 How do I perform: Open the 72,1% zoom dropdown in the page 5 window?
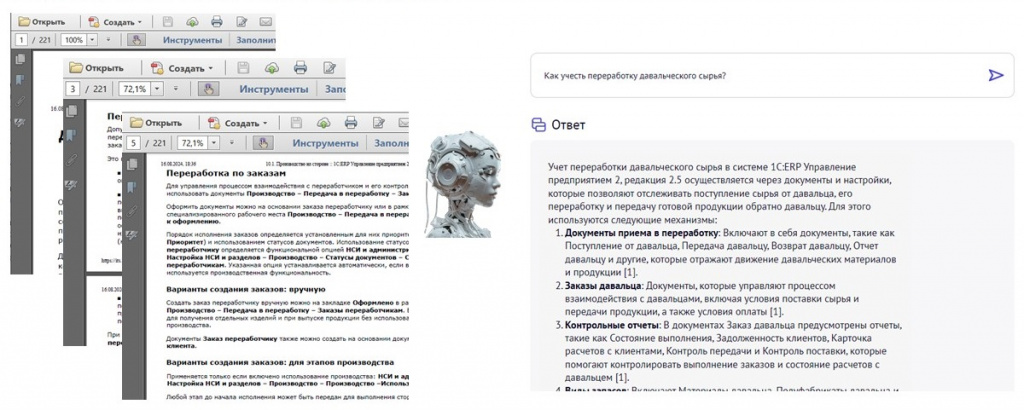216,143
